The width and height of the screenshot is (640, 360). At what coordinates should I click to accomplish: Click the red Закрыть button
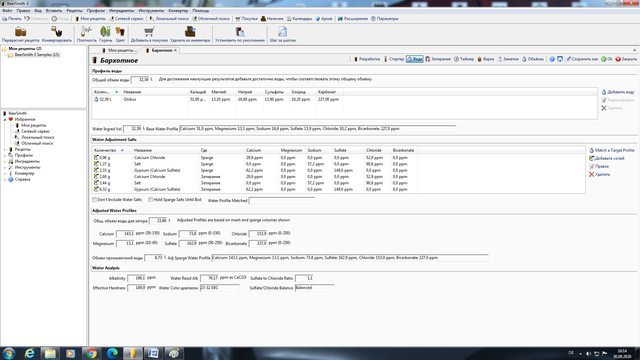click(x=626, y=59)
